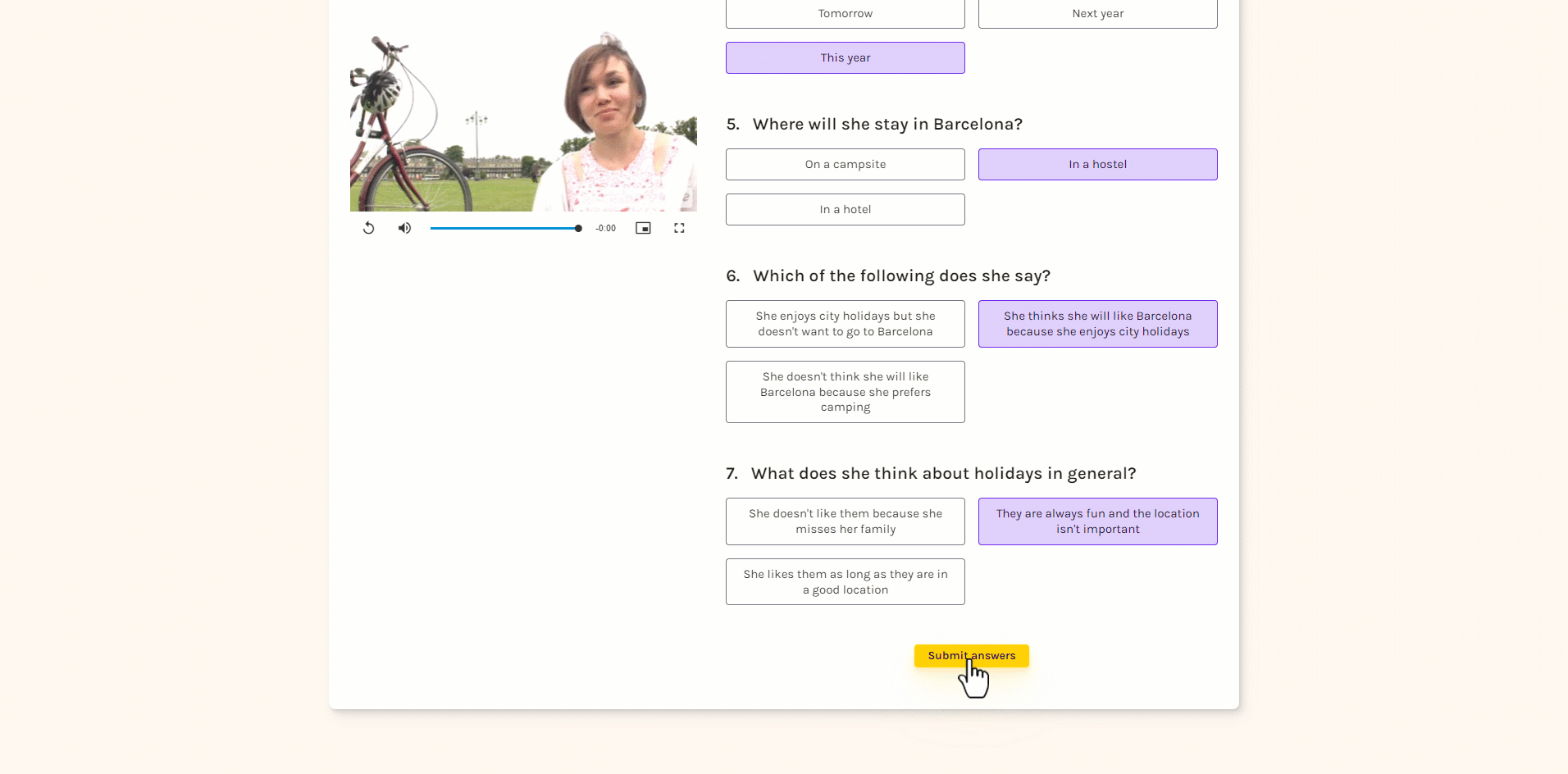Replay the video with the restart icon
This screenshot has width=1568, height=774.
(368, 228)
